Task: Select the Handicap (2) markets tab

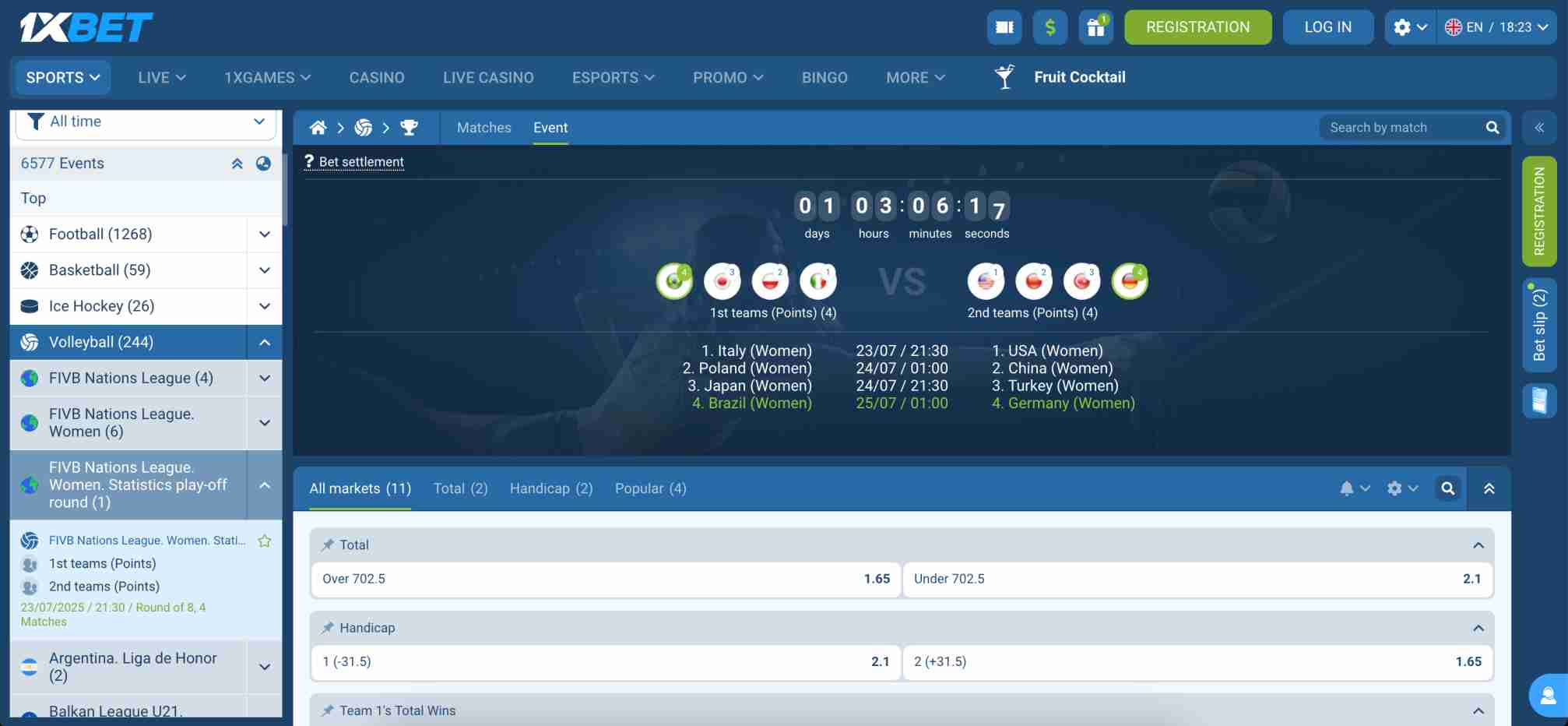Action: click(551, 488)
